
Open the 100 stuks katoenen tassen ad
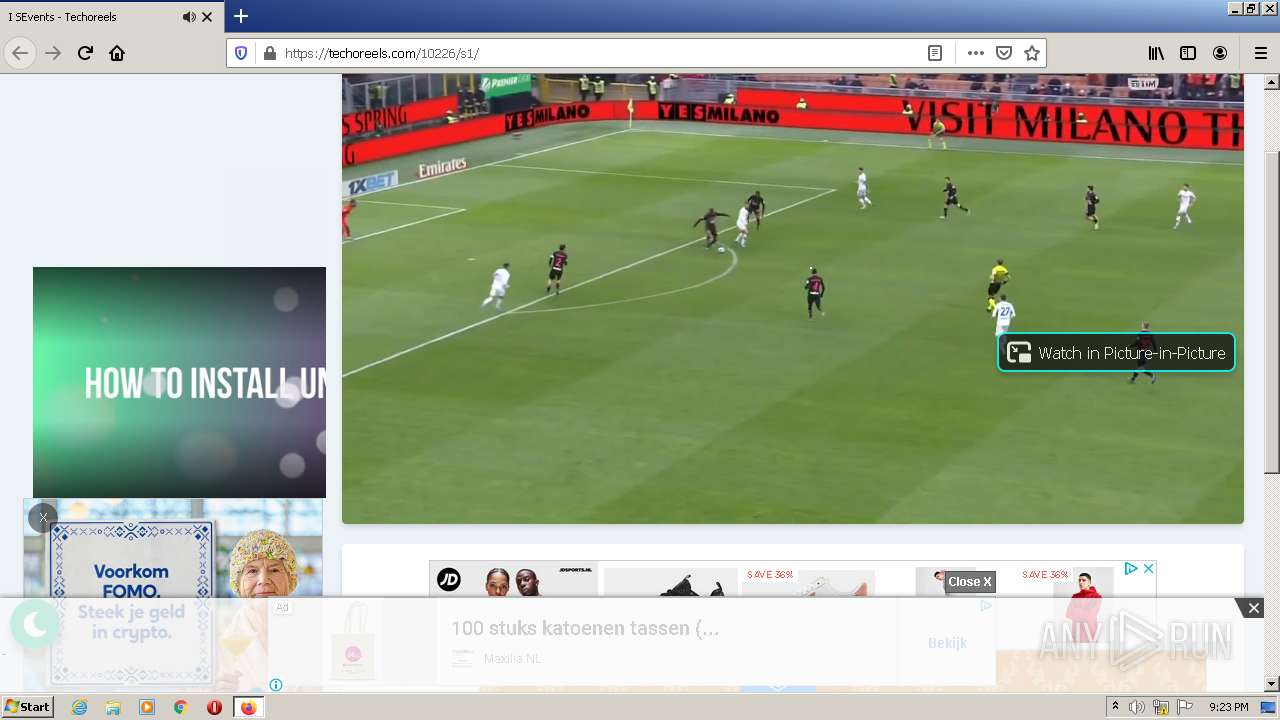pyautogui.click(x=585, y=628)
